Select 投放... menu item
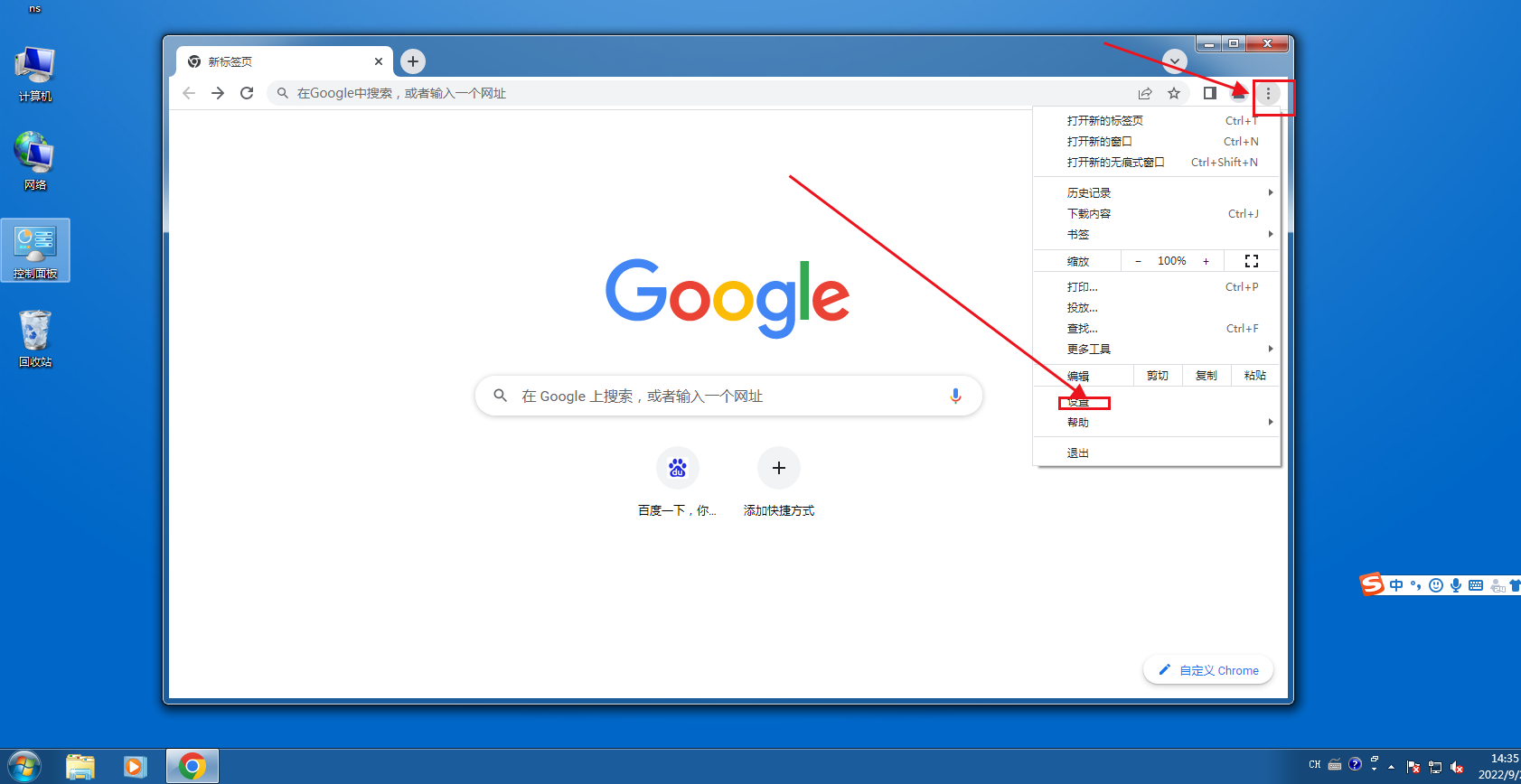1521x784 pixels. 1157,307
